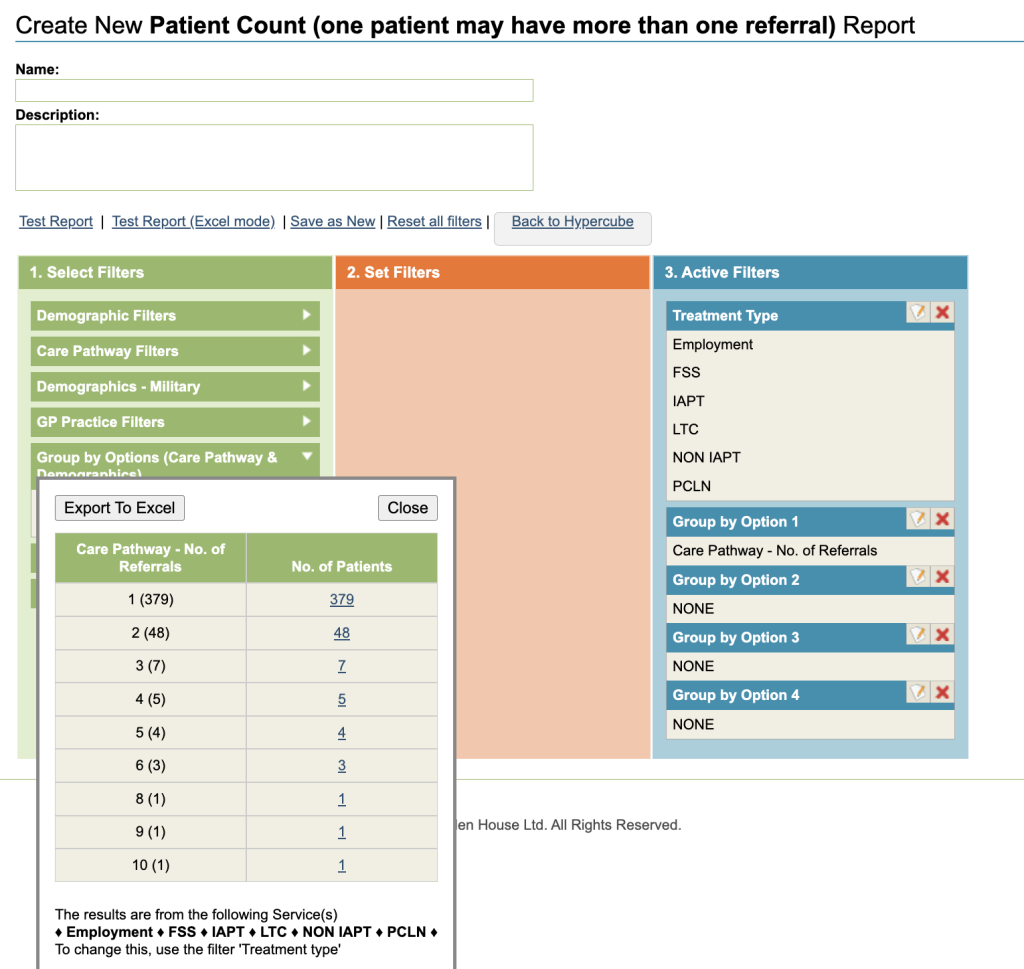Edit Group by Option 2

(x=917, y=577)
